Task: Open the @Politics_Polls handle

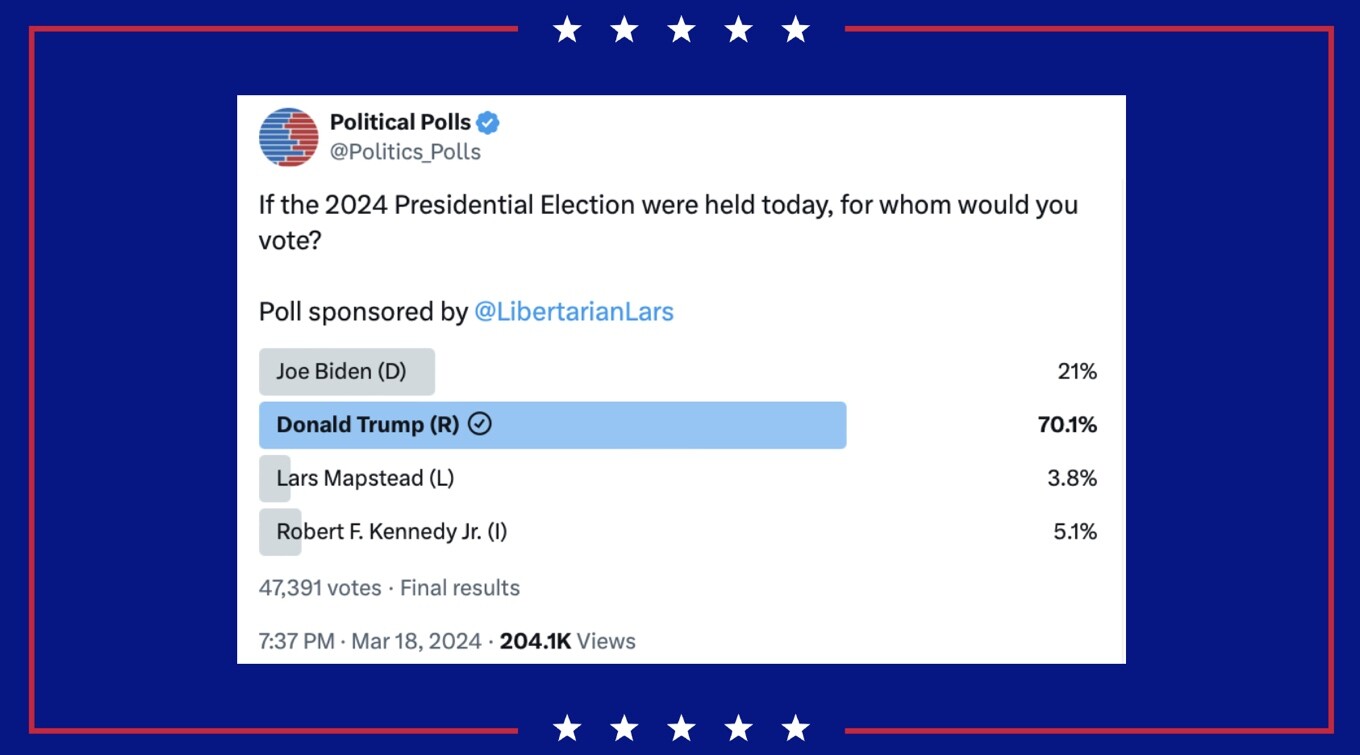Action: tap(405, 152)
